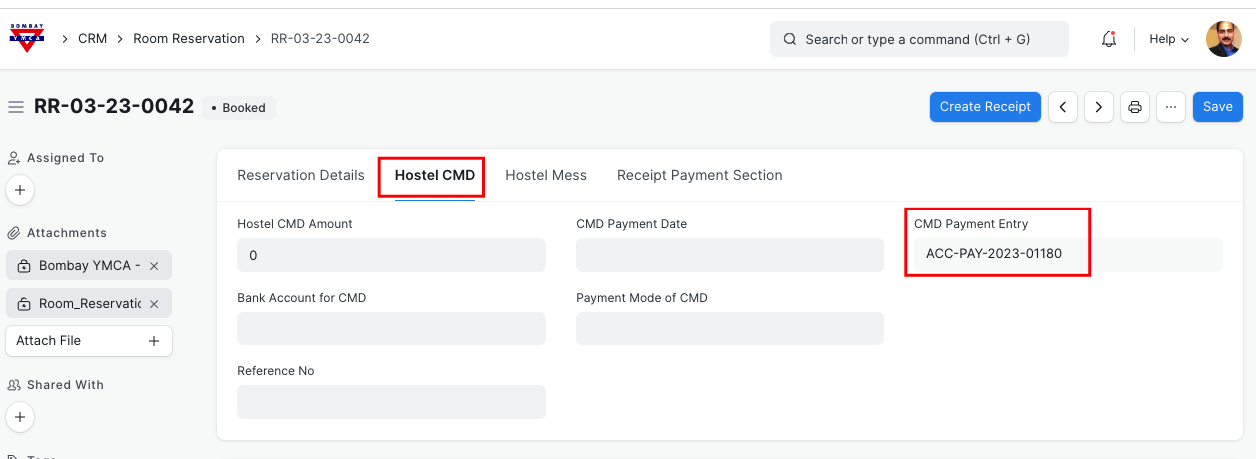Print this reservation document

coord(1135,107)
